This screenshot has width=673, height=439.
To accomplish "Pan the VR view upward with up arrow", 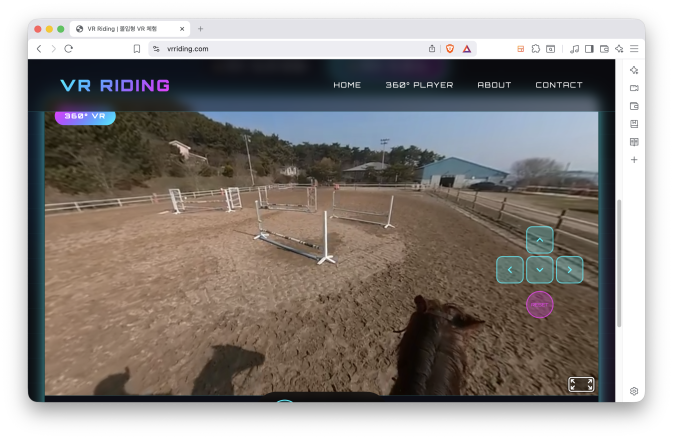I will [539, 240].
